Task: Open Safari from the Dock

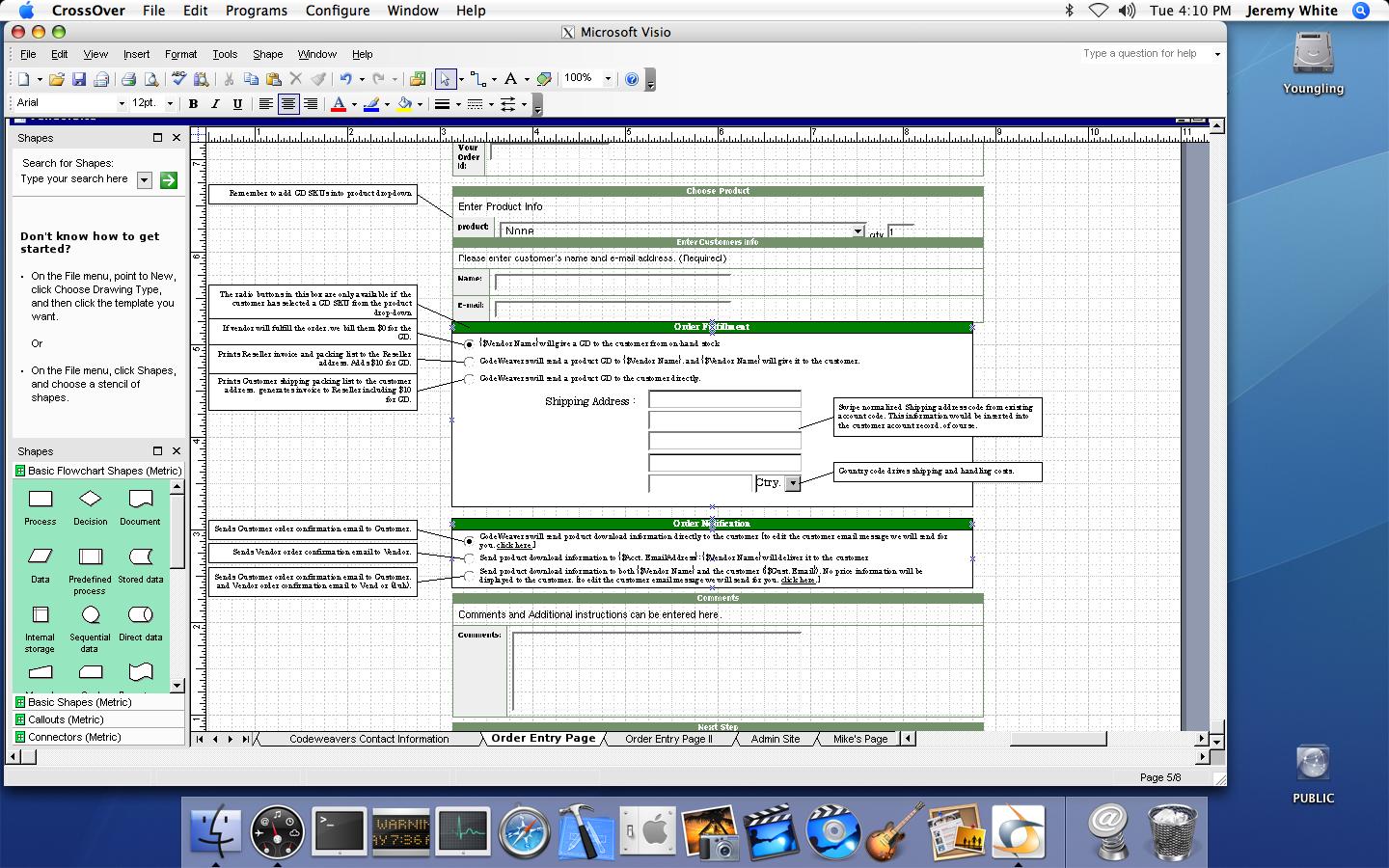Action: pos(524,832)
